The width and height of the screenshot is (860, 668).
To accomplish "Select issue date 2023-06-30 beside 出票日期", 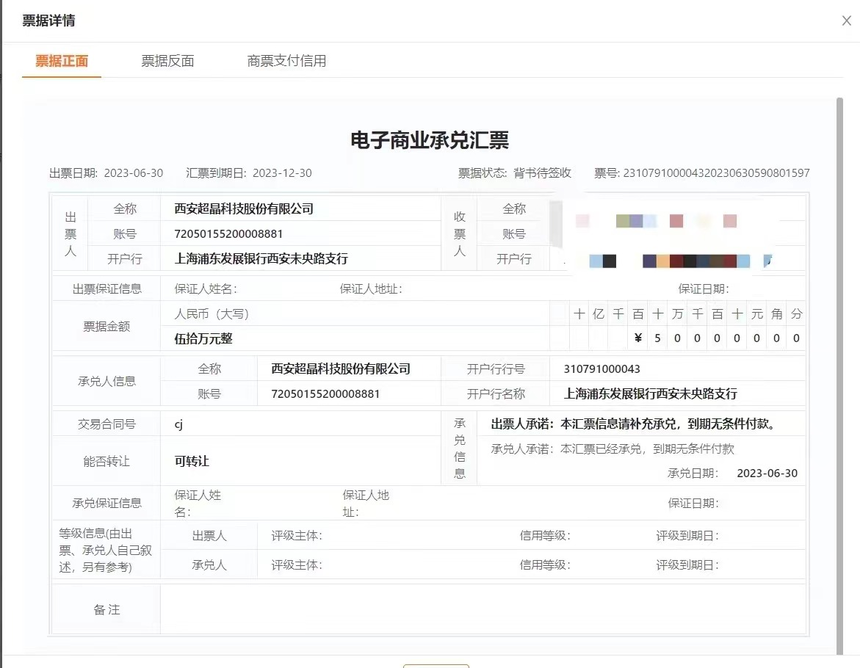I will [133, 173].
